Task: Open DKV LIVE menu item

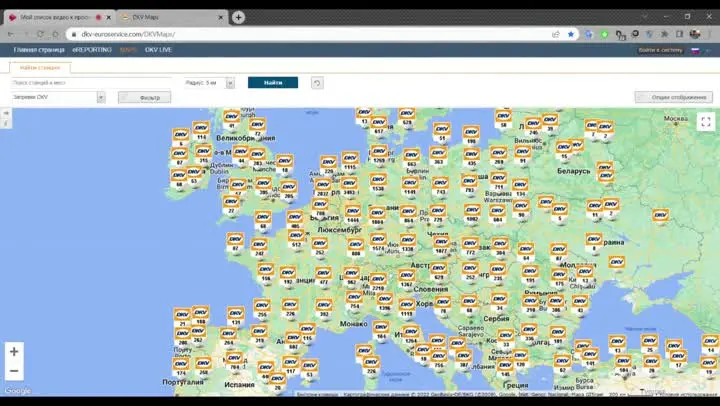Action: 158,50
